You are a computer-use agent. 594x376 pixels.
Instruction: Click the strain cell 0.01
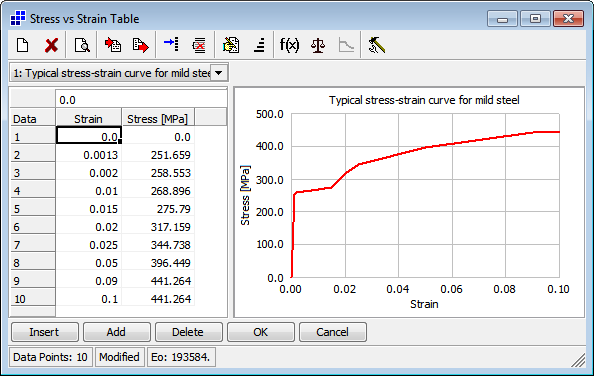(89, 190)
